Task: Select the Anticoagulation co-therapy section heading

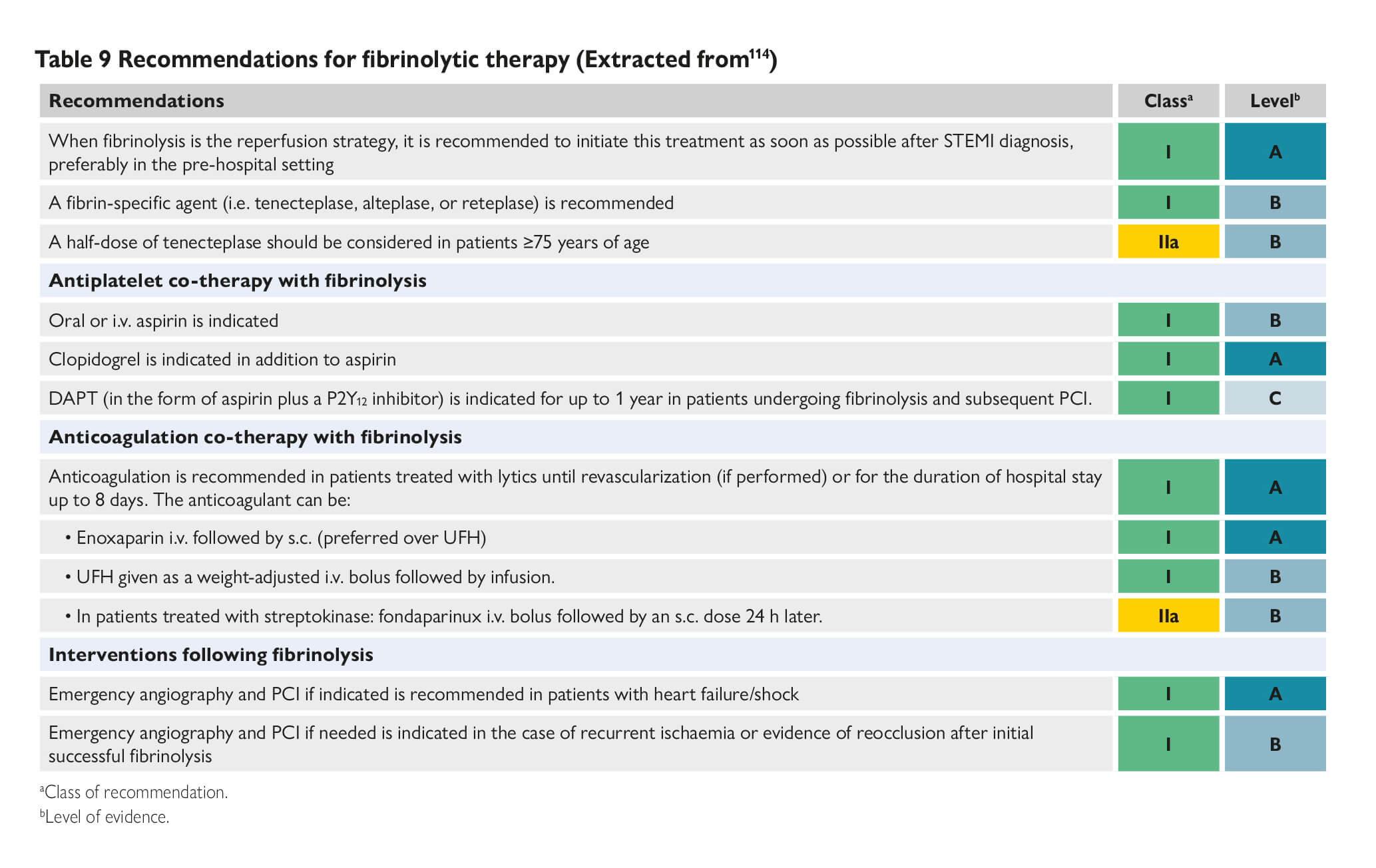Action: 255,437
